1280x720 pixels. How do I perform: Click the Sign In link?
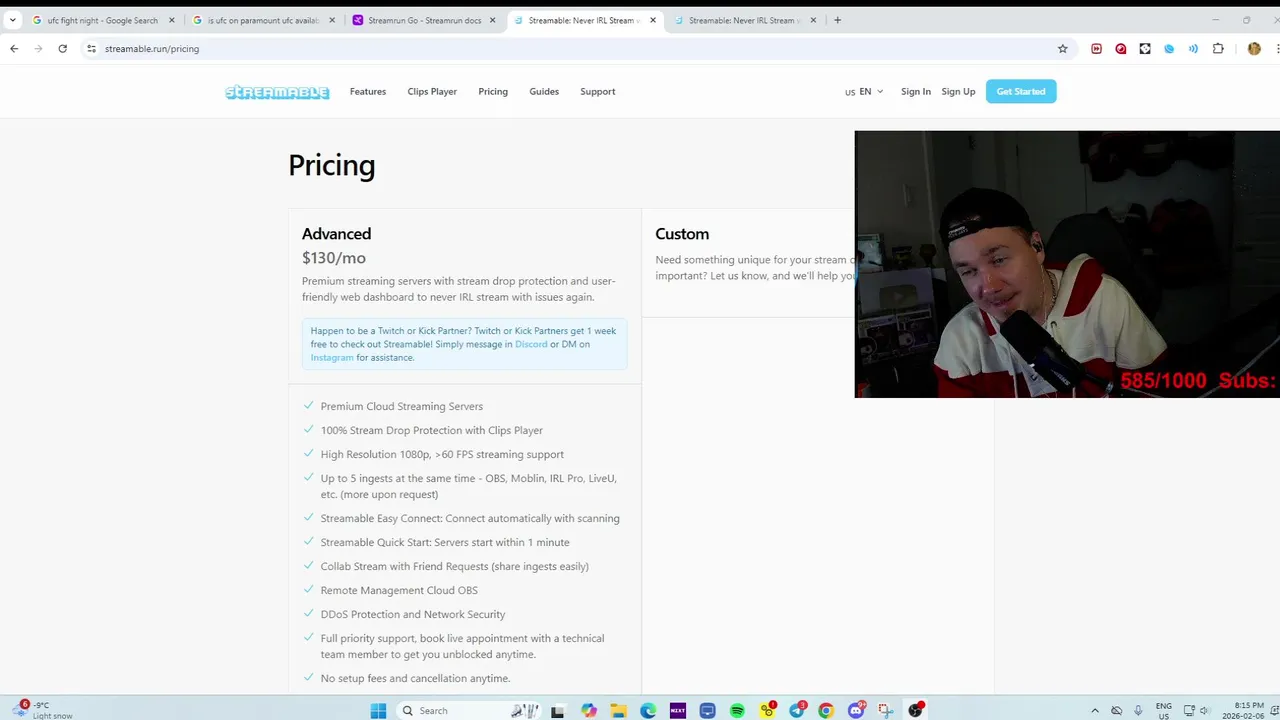coord(916,92)
